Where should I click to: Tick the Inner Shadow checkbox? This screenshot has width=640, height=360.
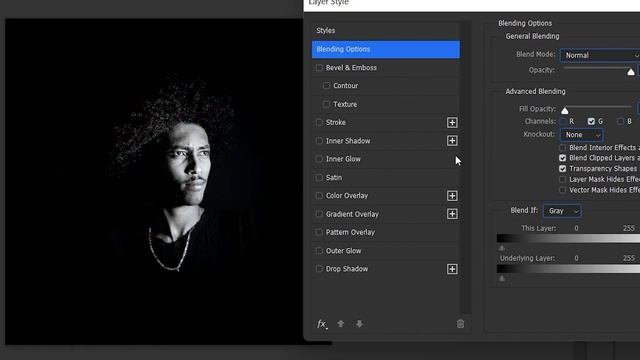319,141
